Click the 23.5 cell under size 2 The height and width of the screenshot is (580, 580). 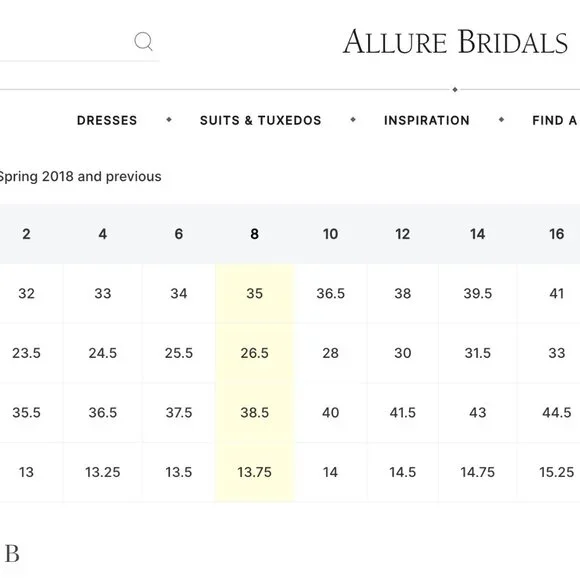(26, 353)
